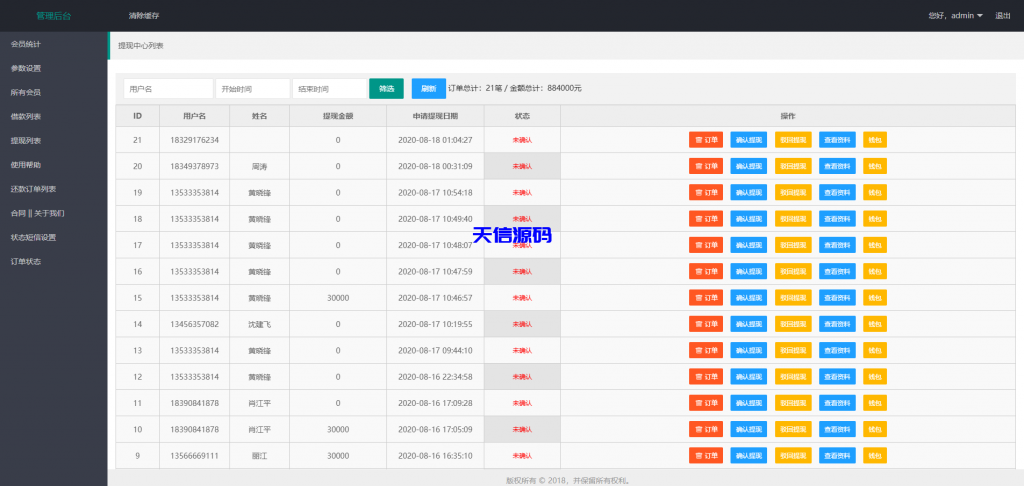
Task: Focus the 开始时间 date field
Action: click(x=253, y=88)
